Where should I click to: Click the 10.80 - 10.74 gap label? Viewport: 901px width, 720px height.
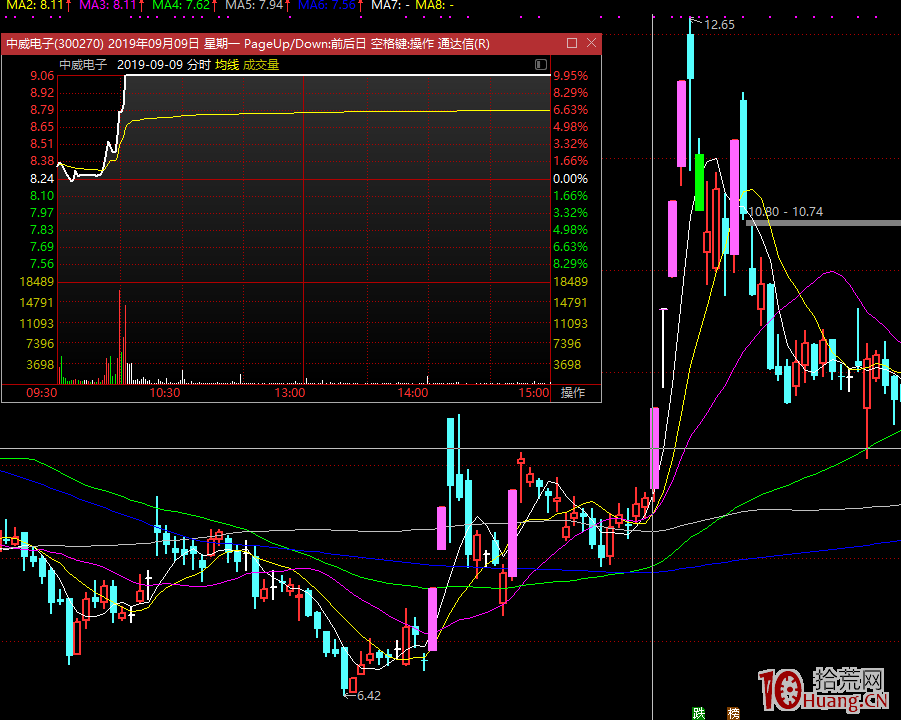tap(786, 212)
